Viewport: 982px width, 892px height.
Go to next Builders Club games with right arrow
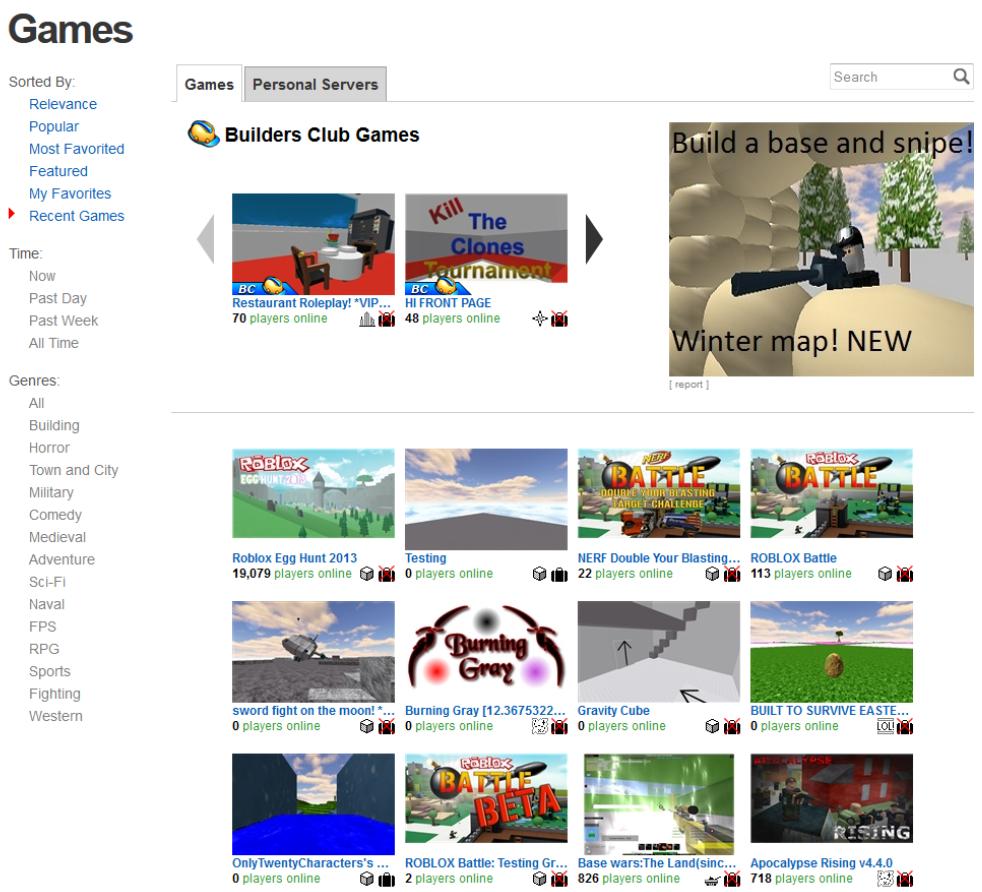click(x=594, y=239)
